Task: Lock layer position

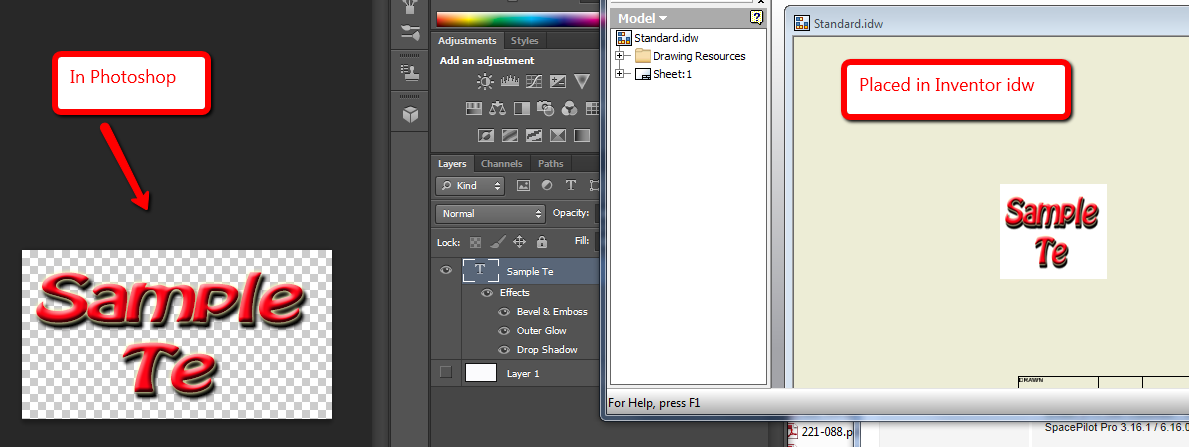Action: coord(519,242)
